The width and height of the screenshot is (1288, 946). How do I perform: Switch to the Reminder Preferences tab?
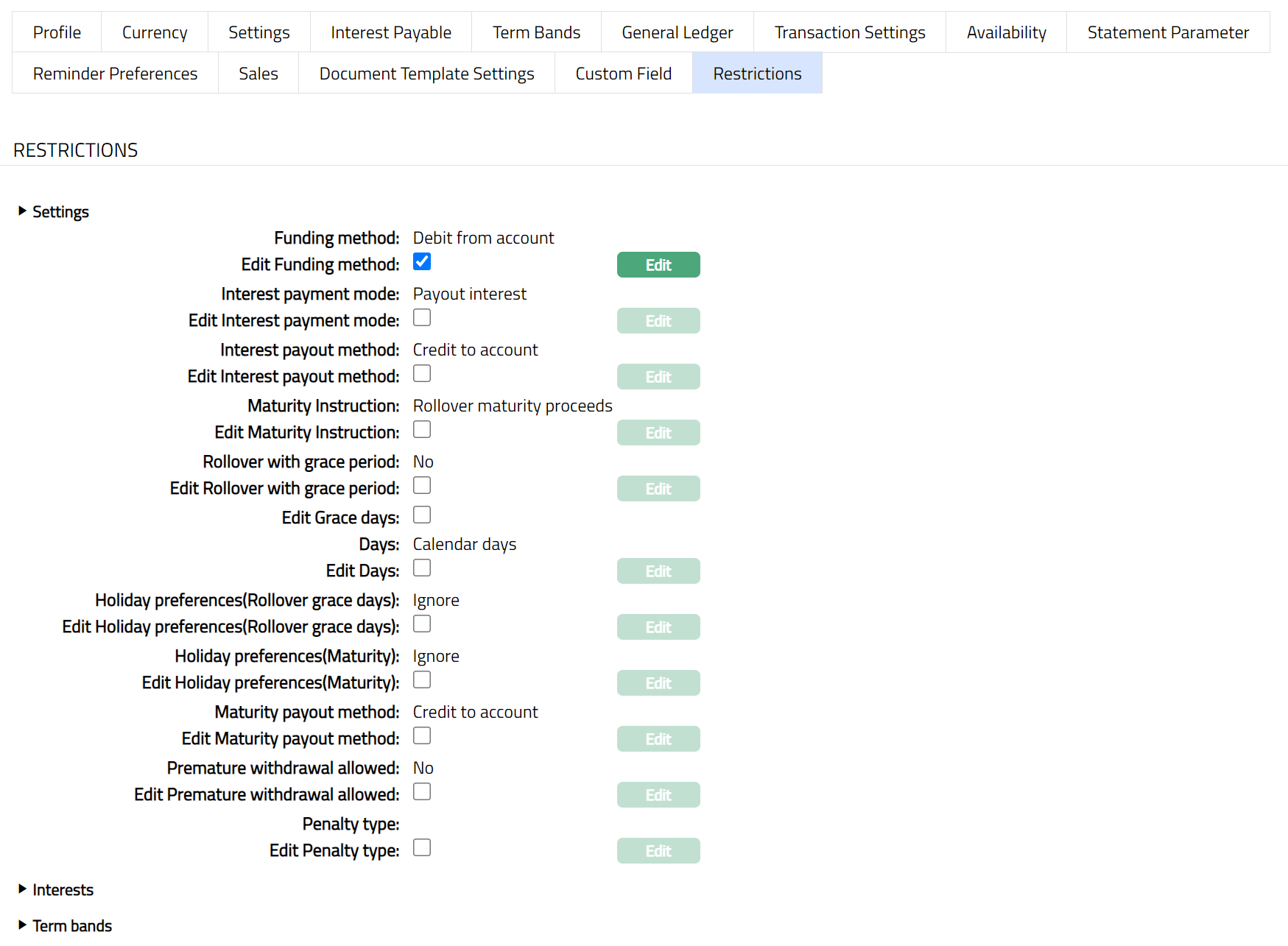[115, 74]
